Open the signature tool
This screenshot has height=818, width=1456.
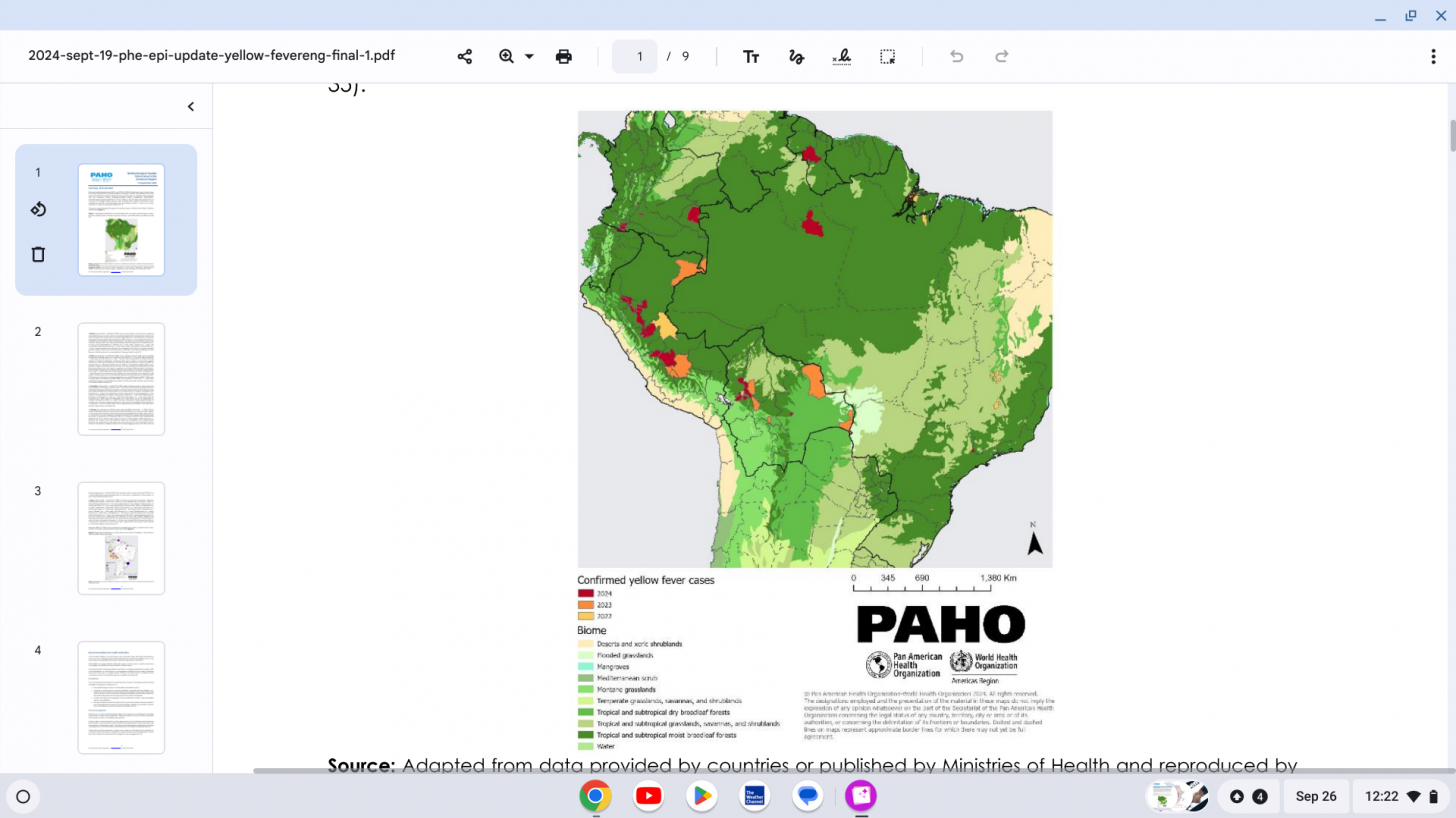click(x=842, y=57)
